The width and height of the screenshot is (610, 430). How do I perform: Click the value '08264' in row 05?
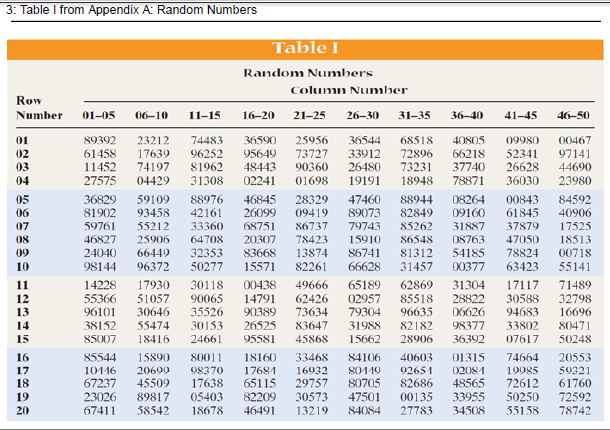click(468, 200)
